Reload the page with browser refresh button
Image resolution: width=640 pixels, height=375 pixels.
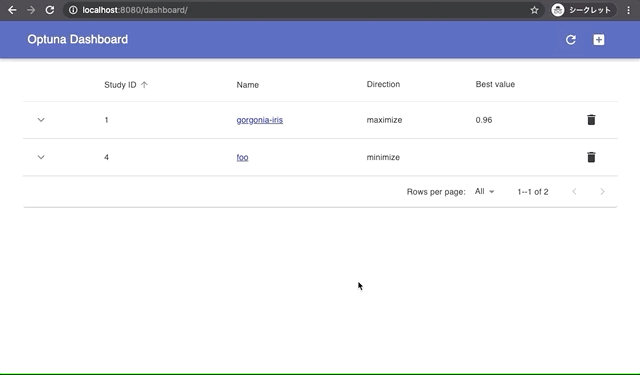pos(50,10)
